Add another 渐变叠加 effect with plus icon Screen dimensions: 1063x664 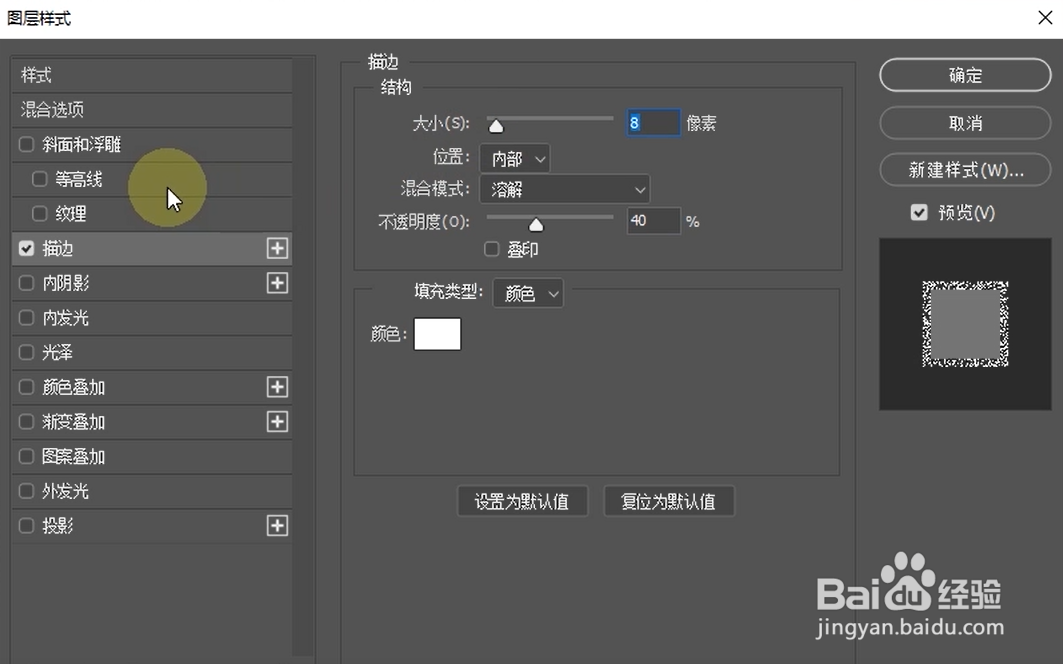tap(277, 422)
